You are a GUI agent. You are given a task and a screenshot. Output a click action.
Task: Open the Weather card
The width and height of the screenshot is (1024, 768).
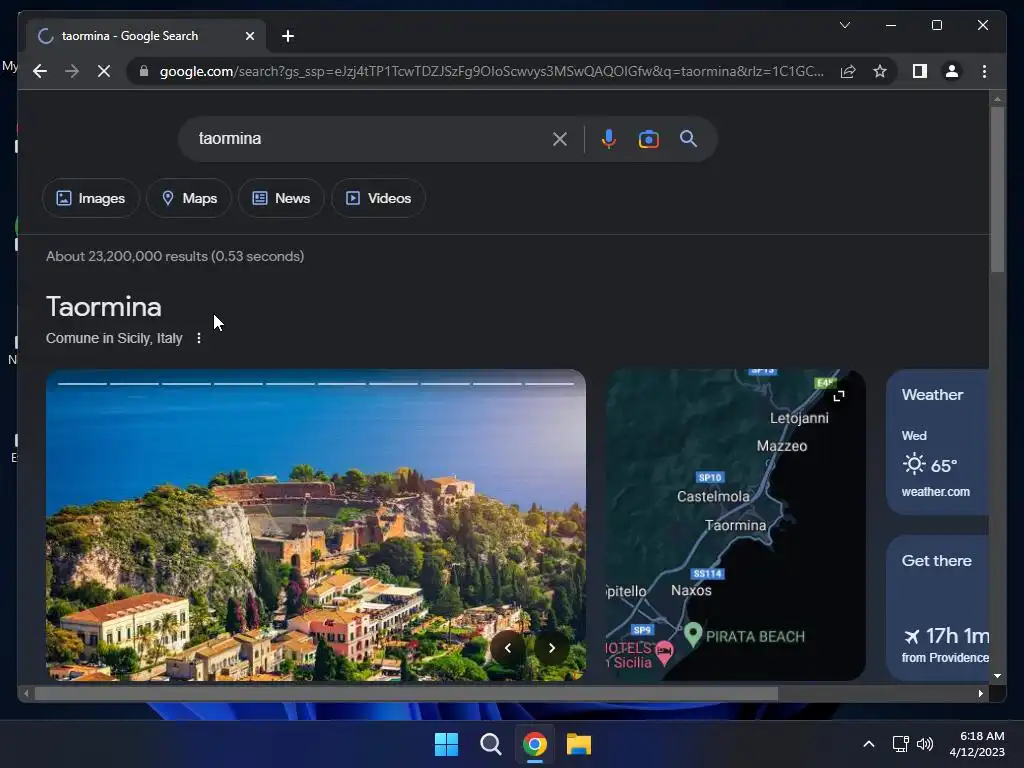tap(937, 442)
